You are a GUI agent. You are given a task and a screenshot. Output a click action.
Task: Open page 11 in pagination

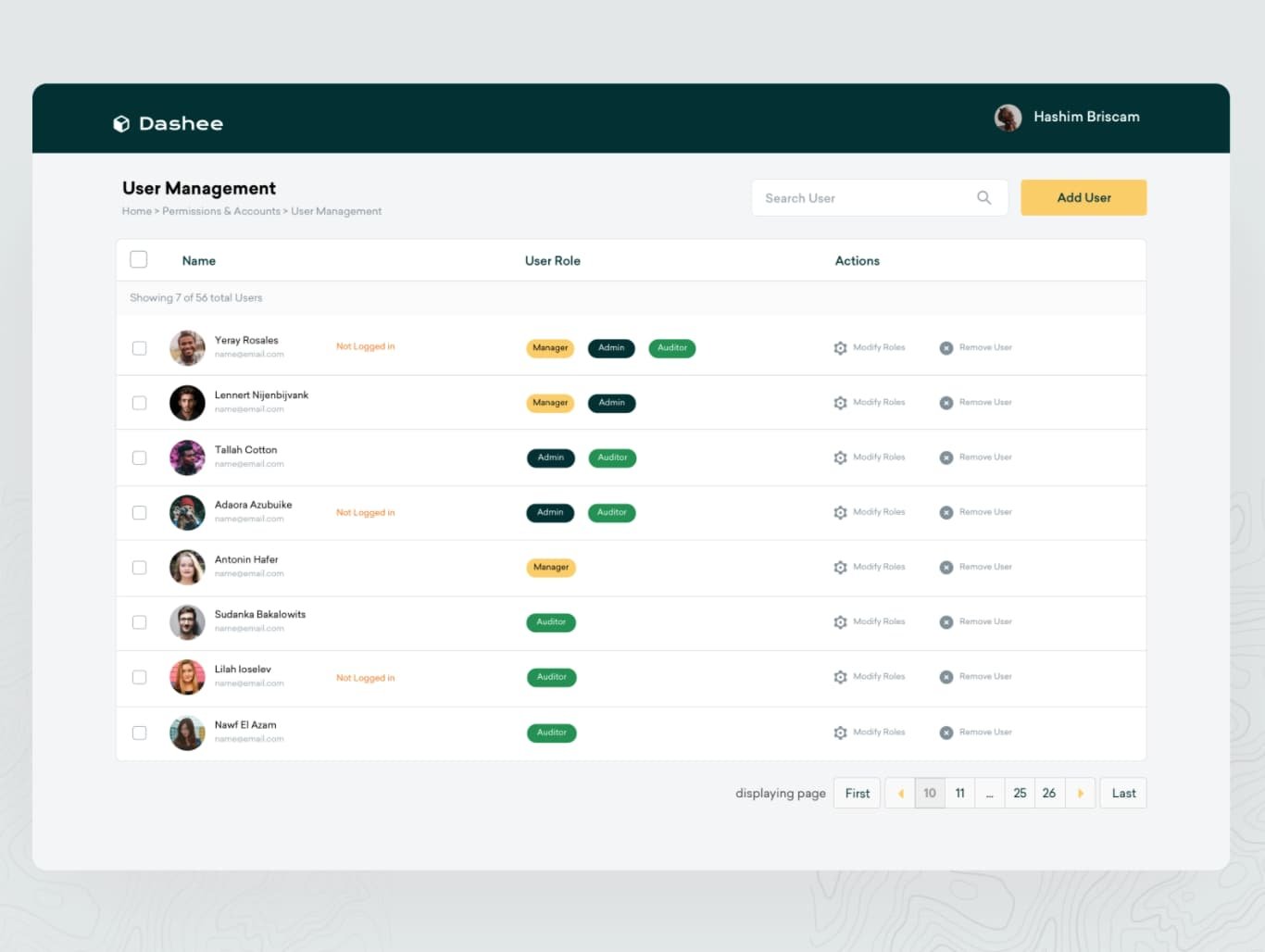click(959, 794)
